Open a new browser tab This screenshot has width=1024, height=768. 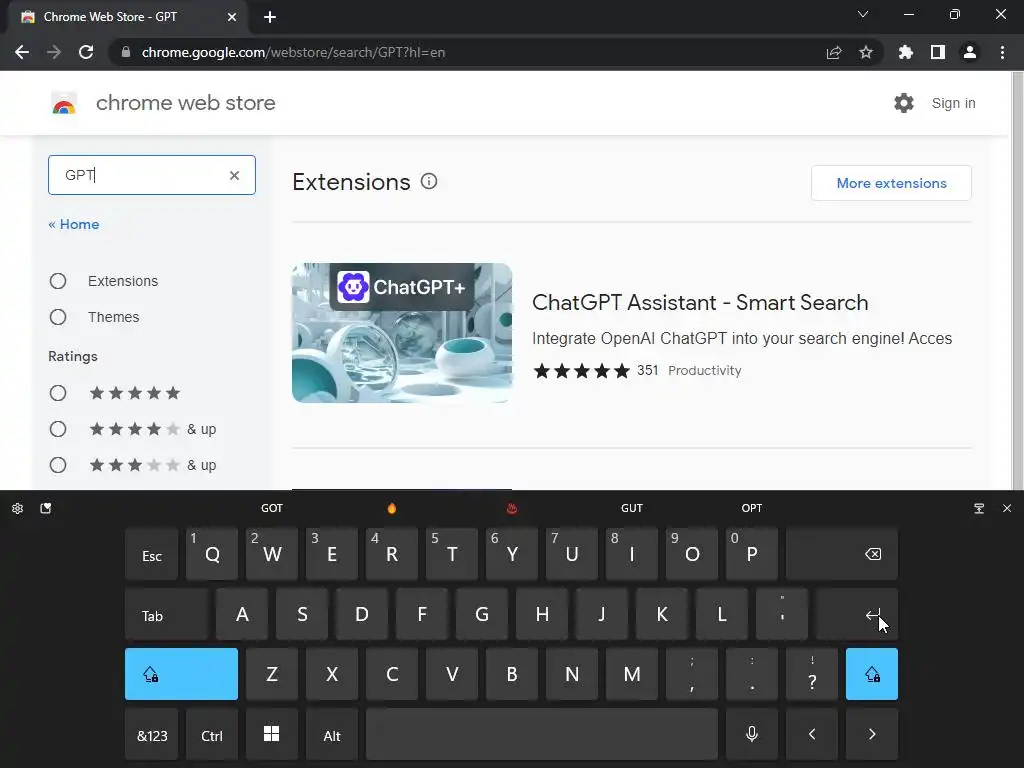tap(270, 17)
